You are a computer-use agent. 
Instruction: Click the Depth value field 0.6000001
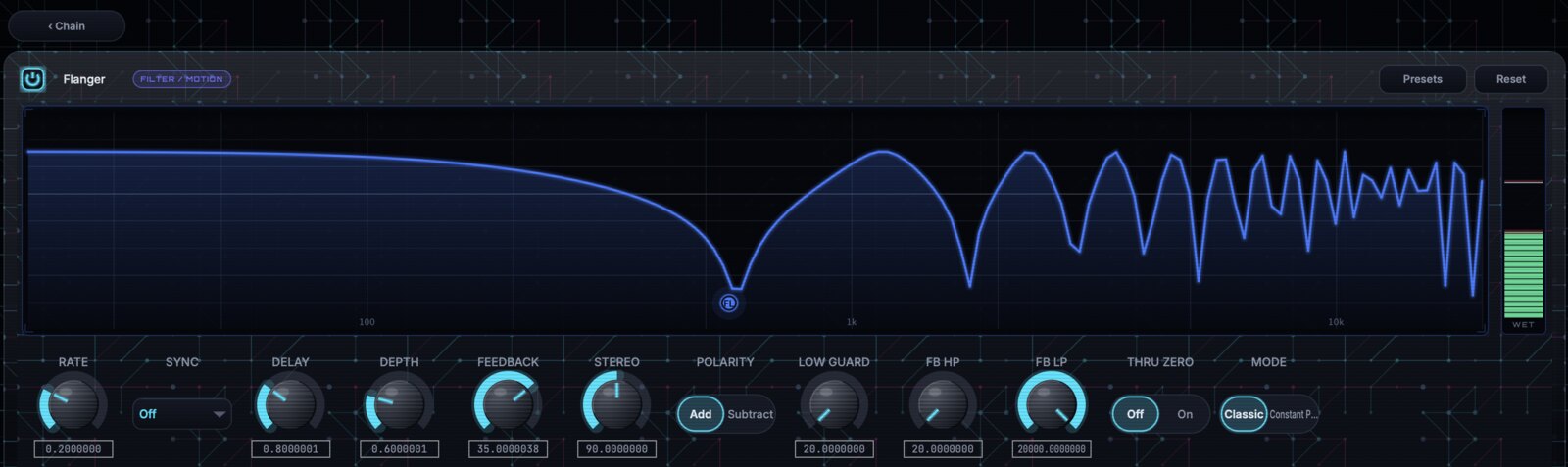[399, 449]
